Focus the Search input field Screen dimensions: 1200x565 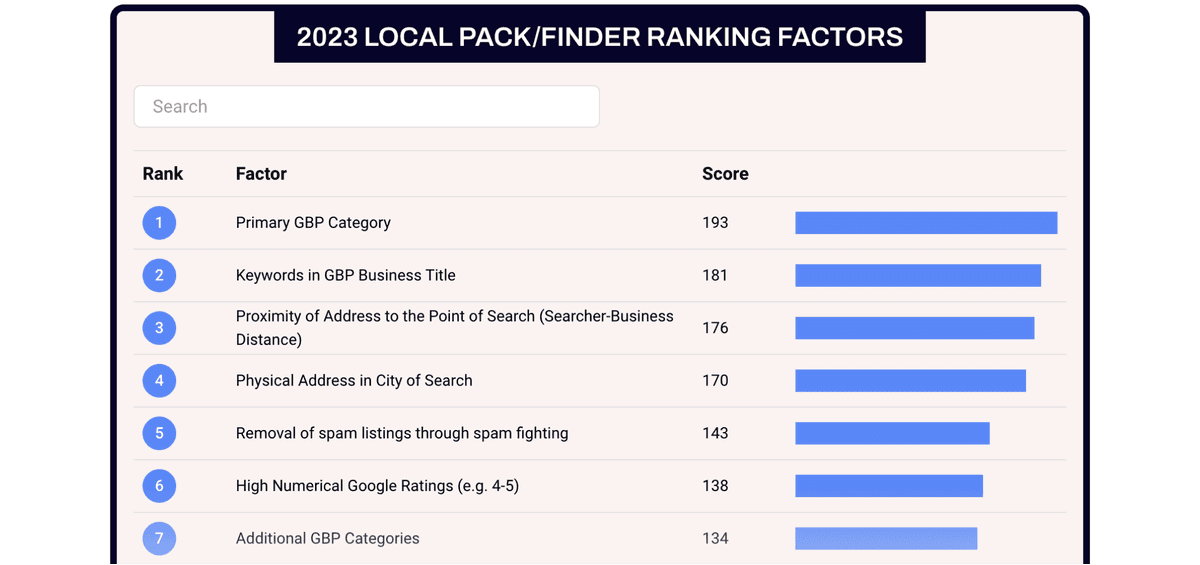pyautogui.click(x=366, y=107)
